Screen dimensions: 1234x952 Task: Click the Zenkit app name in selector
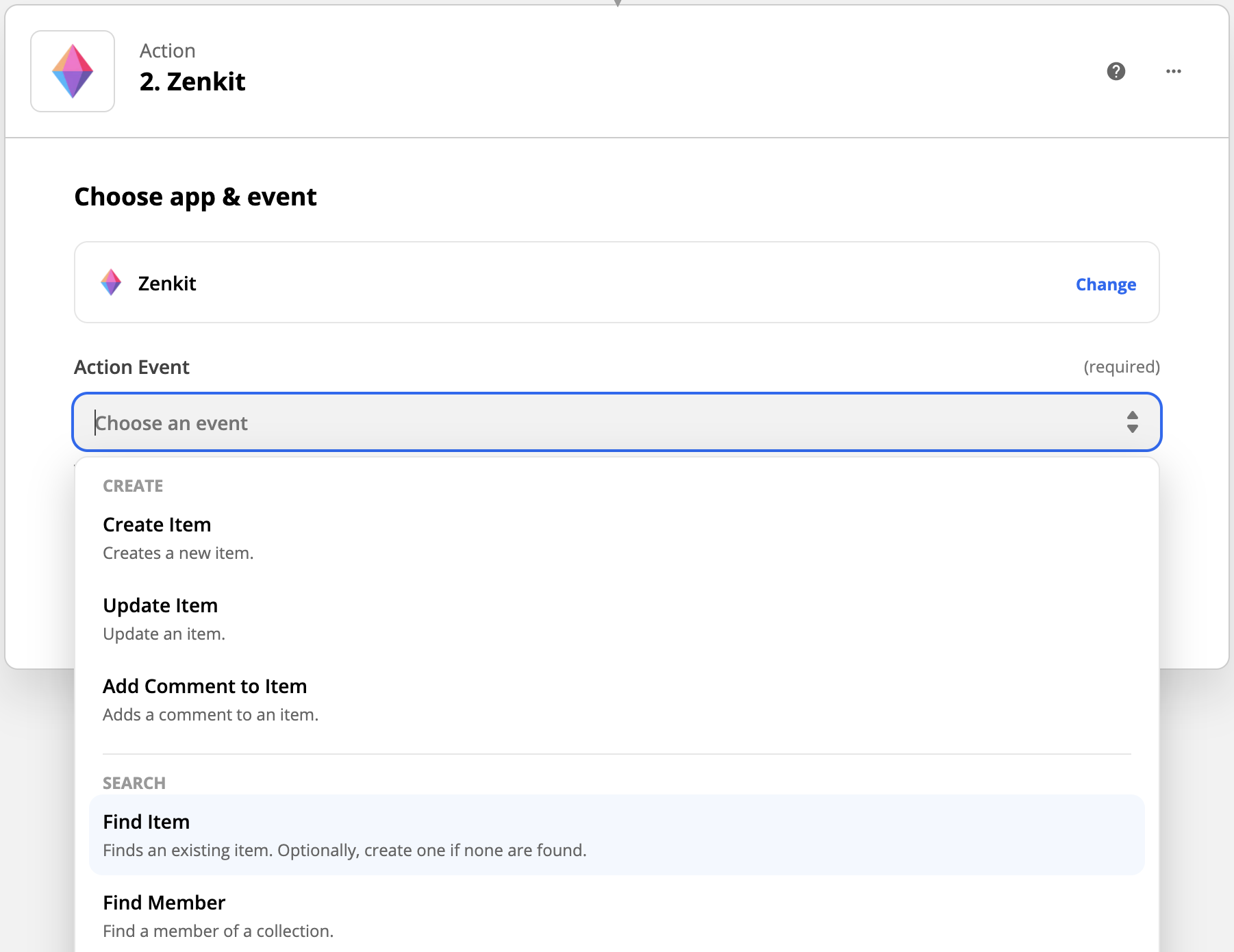coord(167,284)
